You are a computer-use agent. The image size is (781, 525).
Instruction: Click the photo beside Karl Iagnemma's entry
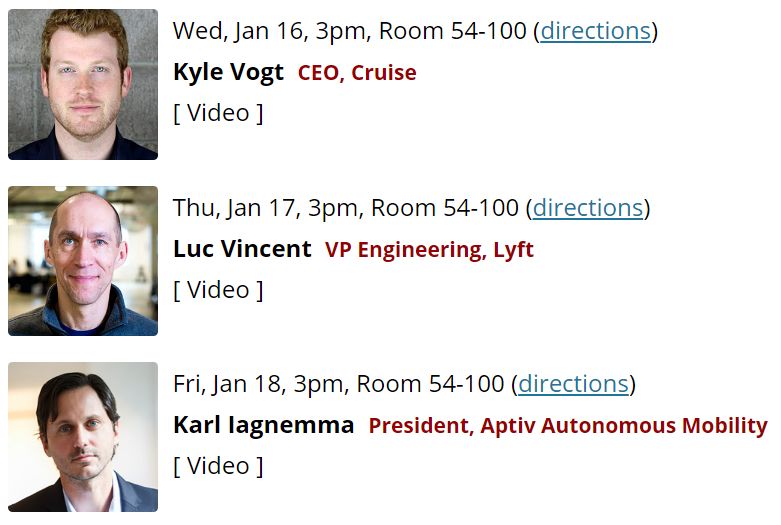tap(83, 437)
